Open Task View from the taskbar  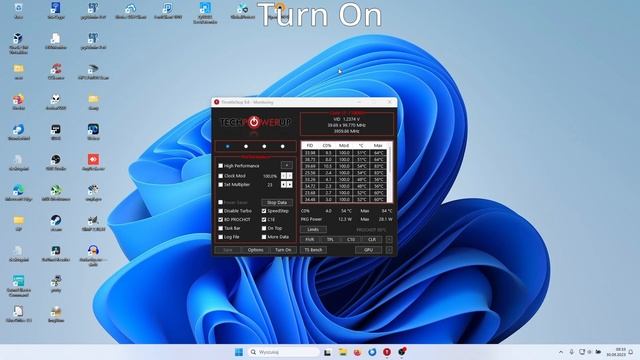(327, 352)
